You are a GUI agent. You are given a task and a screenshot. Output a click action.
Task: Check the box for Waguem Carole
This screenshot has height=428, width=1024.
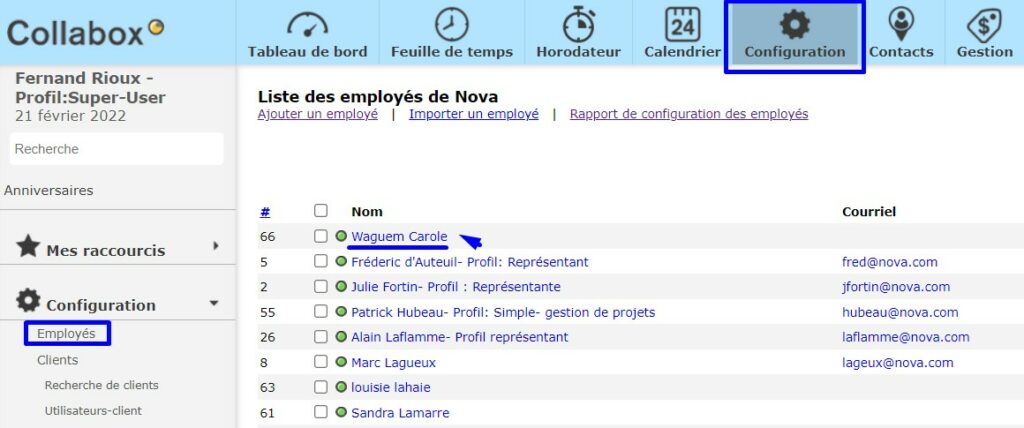tap(321, 237)
